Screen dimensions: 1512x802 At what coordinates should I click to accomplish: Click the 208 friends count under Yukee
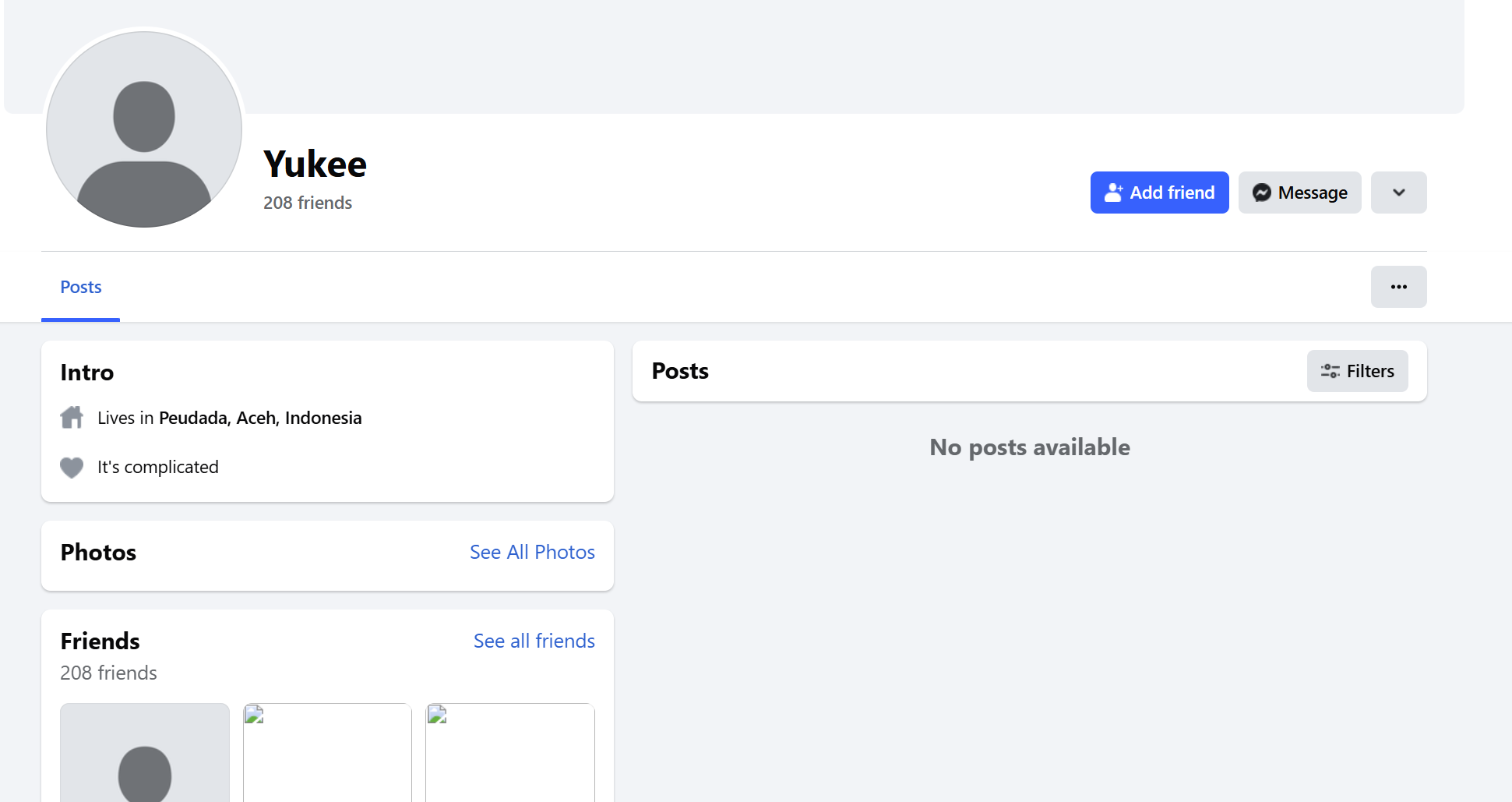pos(308,203)
